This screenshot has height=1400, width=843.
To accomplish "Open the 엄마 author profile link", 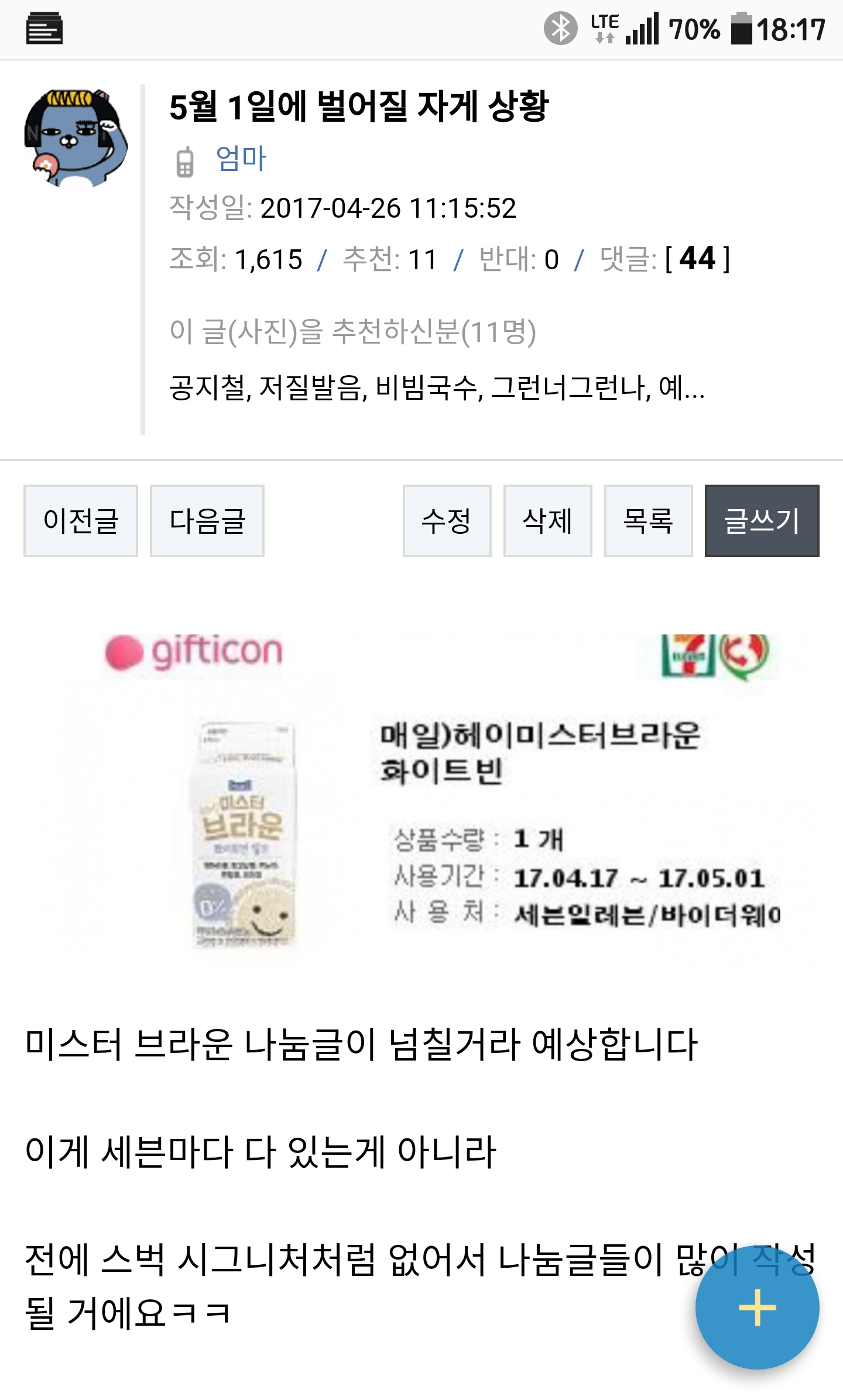I will pos(241,159).
